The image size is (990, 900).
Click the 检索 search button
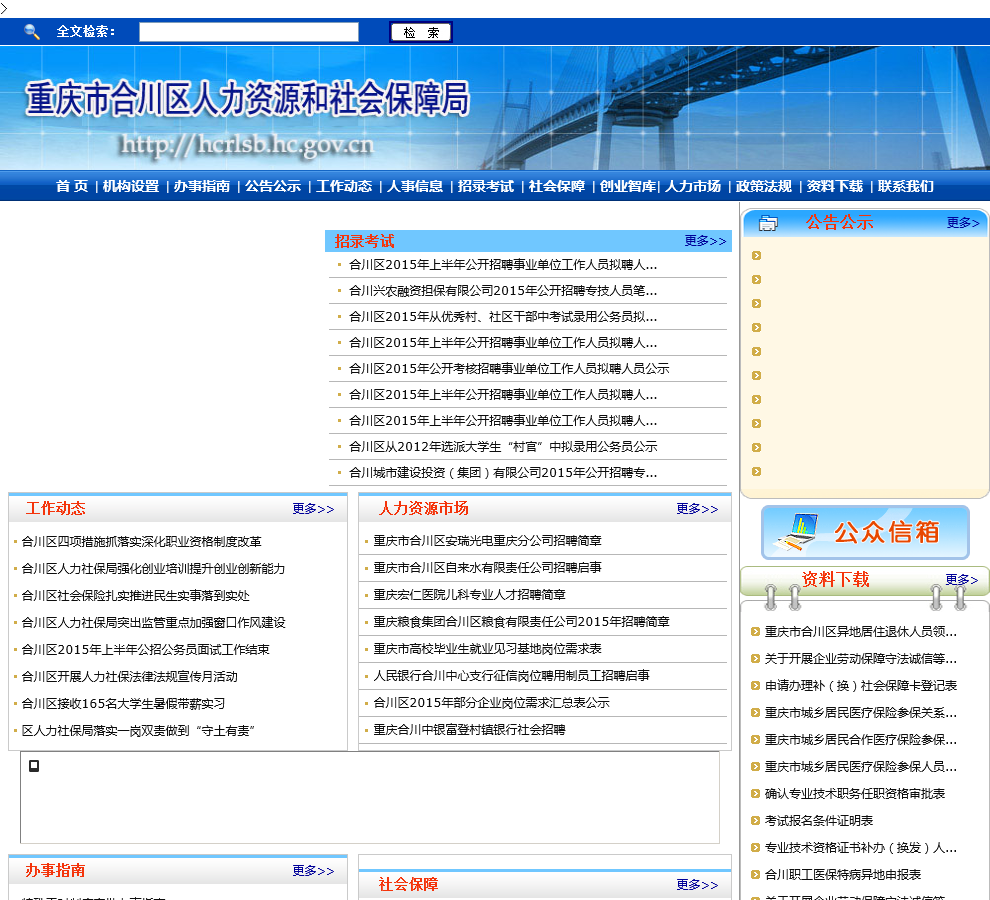(x=420, y=32)
